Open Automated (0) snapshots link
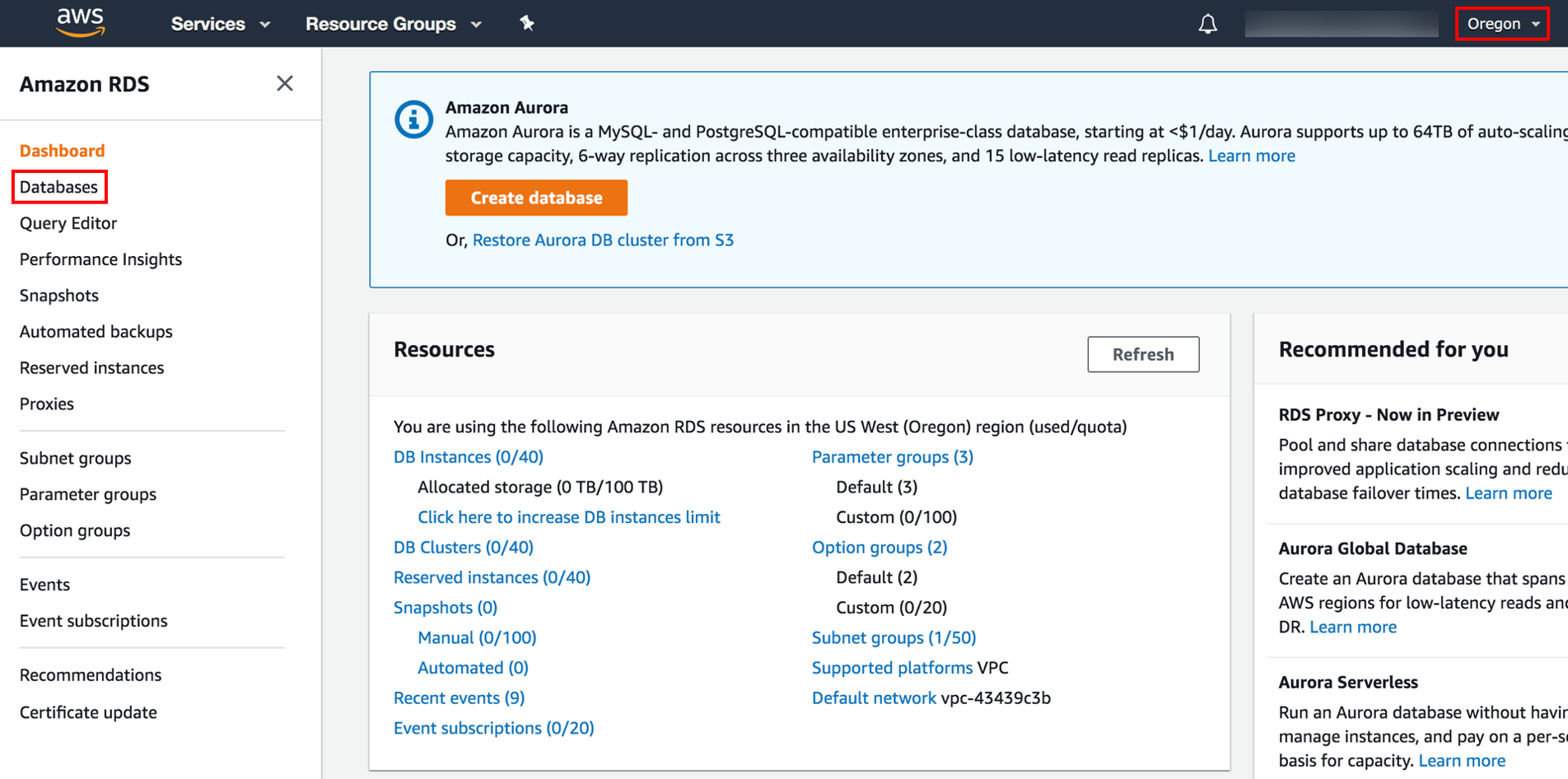 click(473, 668)
